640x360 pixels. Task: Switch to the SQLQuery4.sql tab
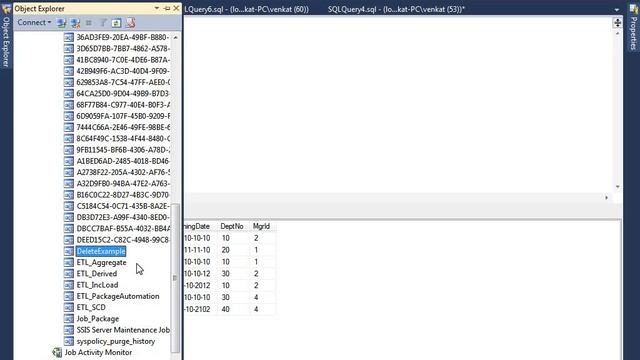pyautogui.click(x=396, y=9)
